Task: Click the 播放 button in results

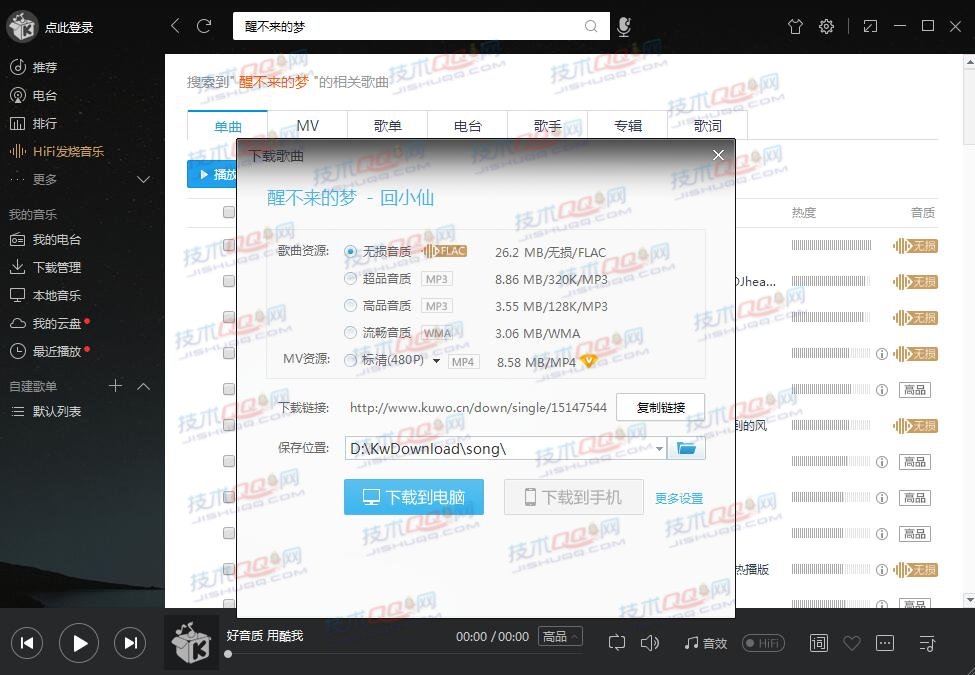Action: (x=212, y=174)
